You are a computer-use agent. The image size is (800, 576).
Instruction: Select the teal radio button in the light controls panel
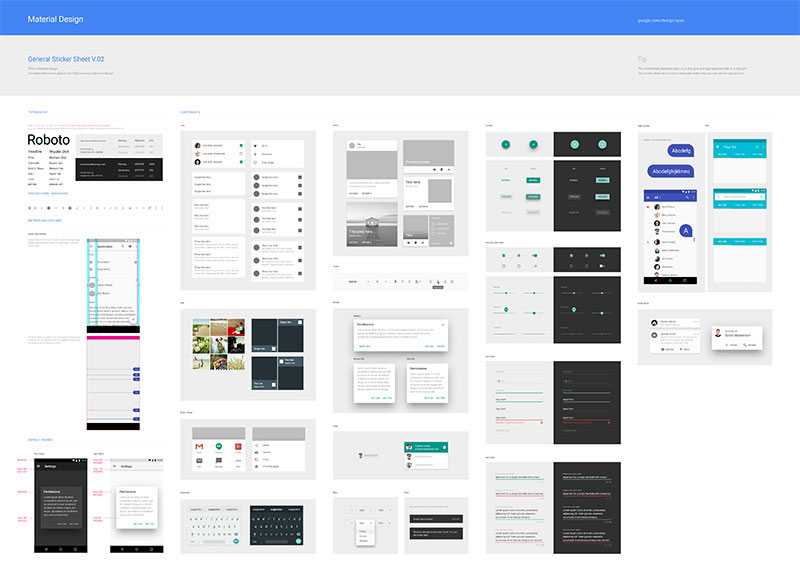[518, 255]
